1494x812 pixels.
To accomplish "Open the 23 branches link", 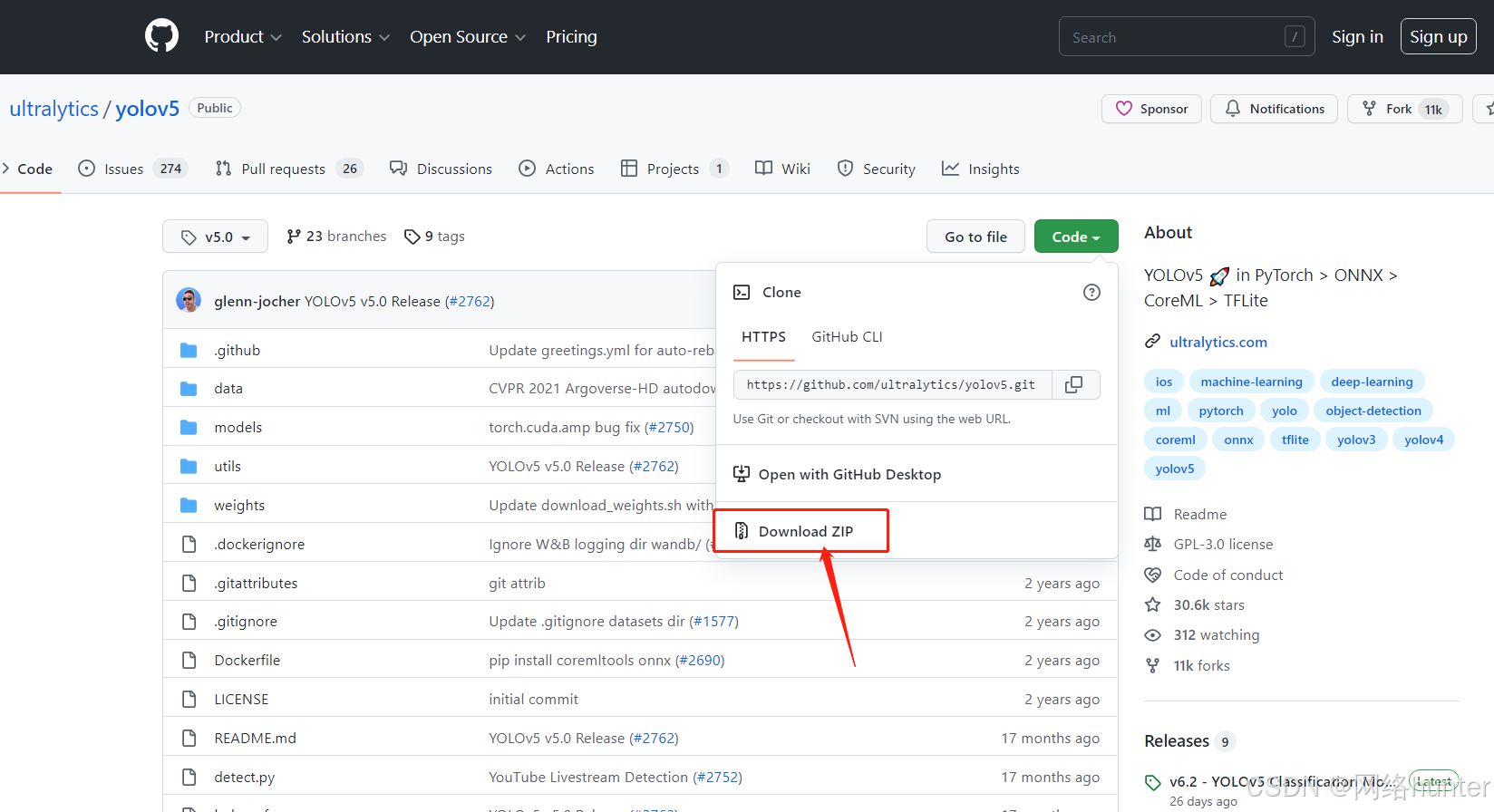I will (x=336, y=237).
